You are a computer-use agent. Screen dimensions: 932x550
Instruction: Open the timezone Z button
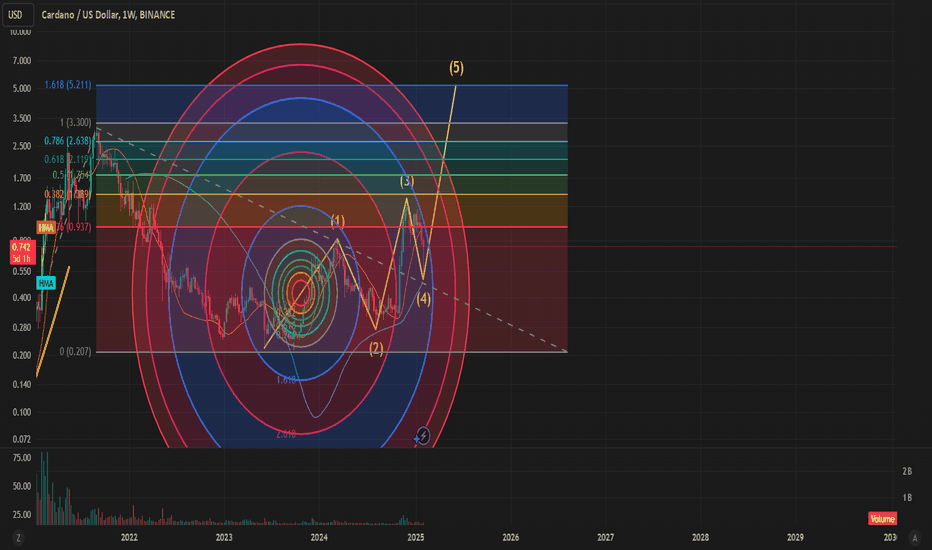point(18,538)
